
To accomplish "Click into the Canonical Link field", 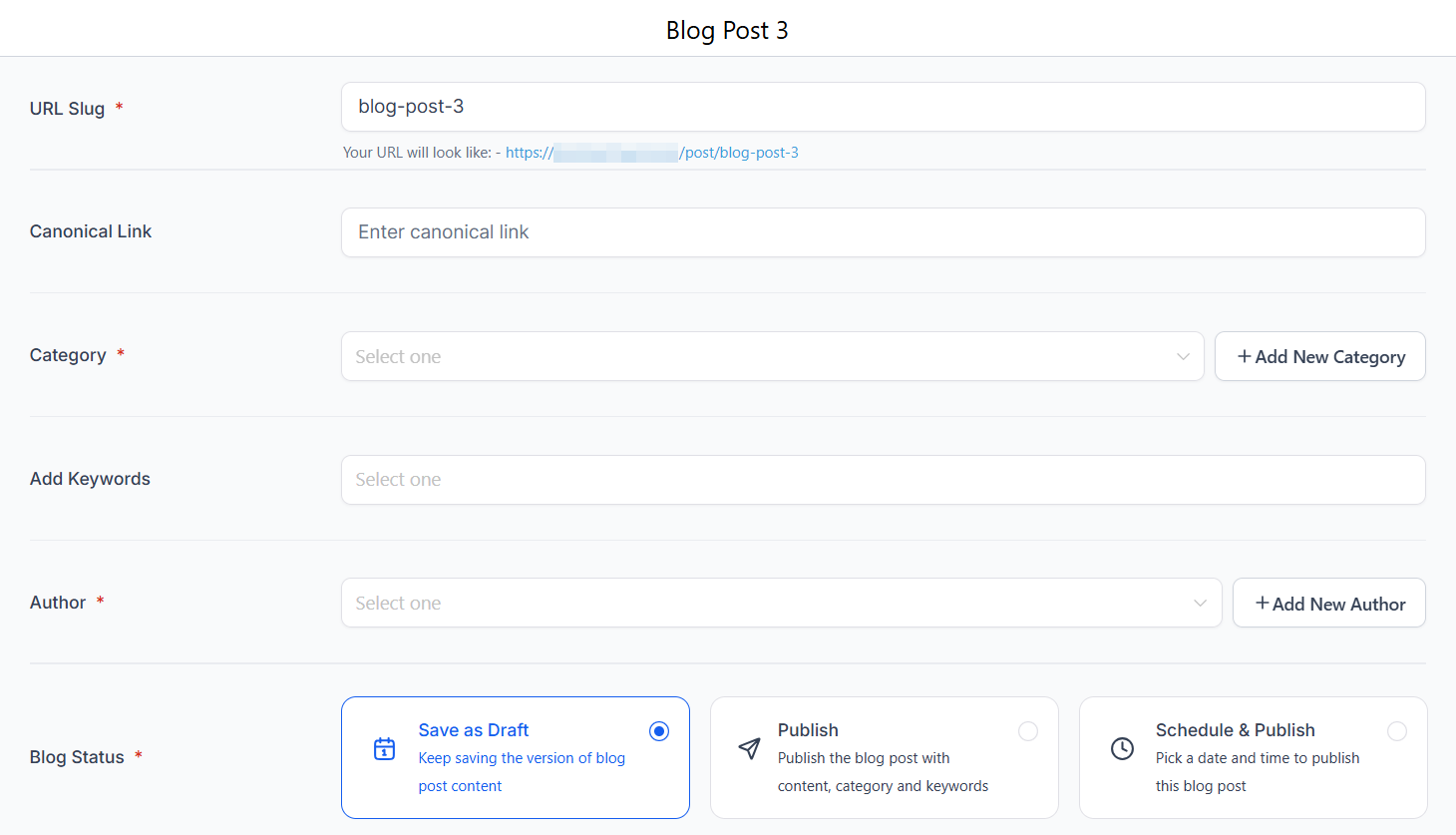I will [883, 232].
